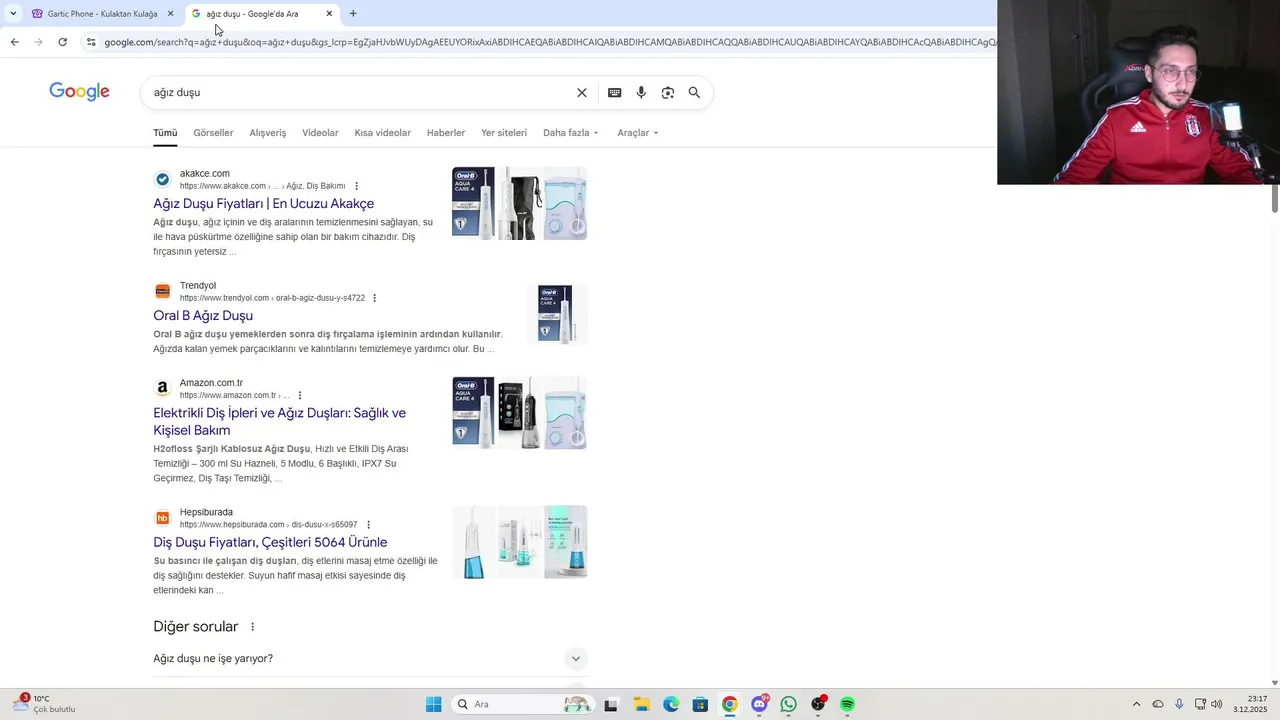
Task: Close the ağız duşu Google tab
Action: click(x=329, y=14)
